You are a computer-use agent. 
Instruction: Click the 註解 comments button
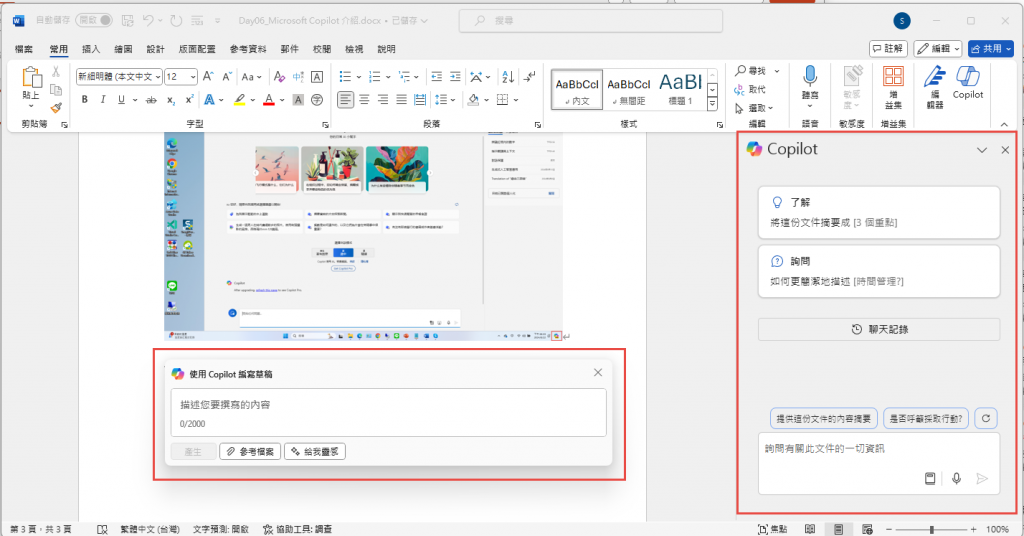point(888,48)
